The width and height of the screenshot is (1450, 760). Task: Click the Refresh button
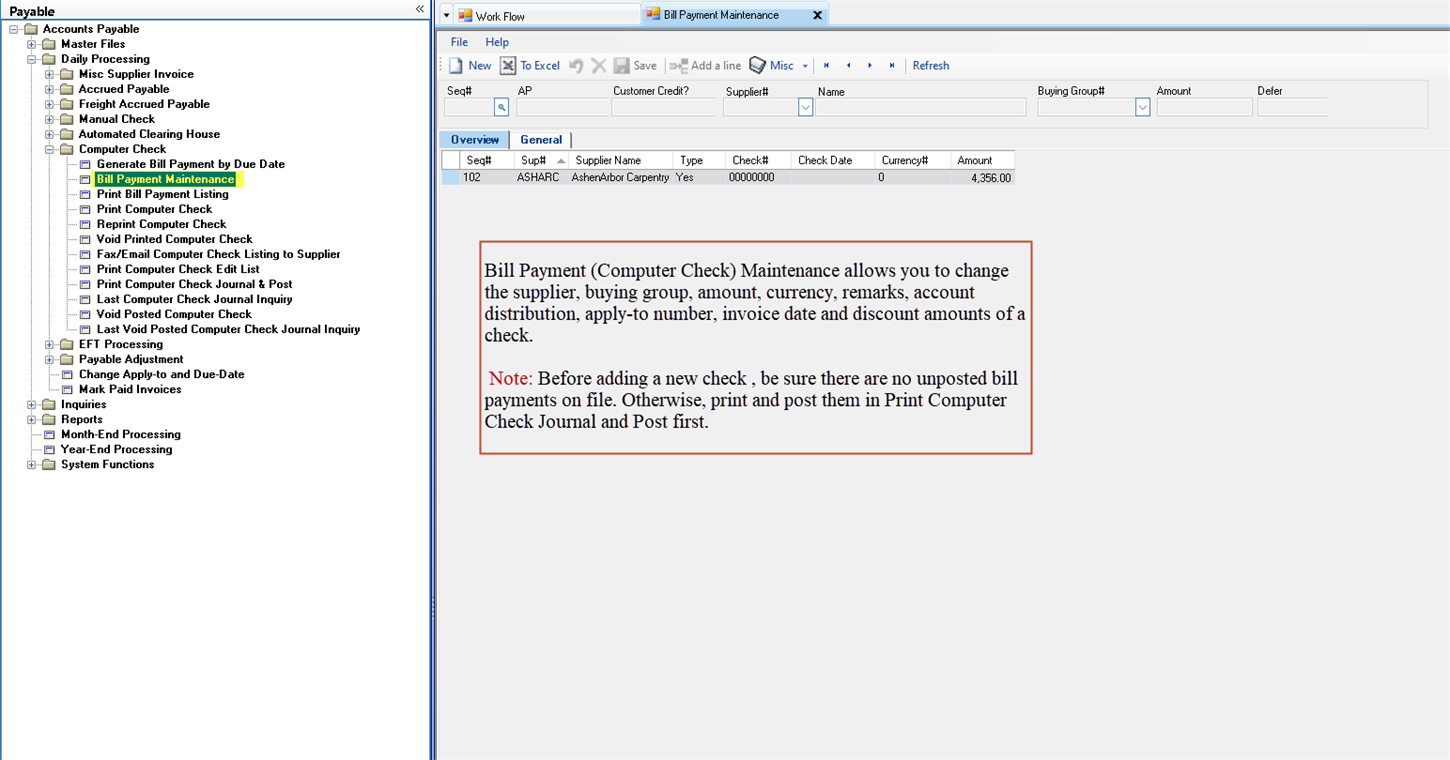(930, 66)
